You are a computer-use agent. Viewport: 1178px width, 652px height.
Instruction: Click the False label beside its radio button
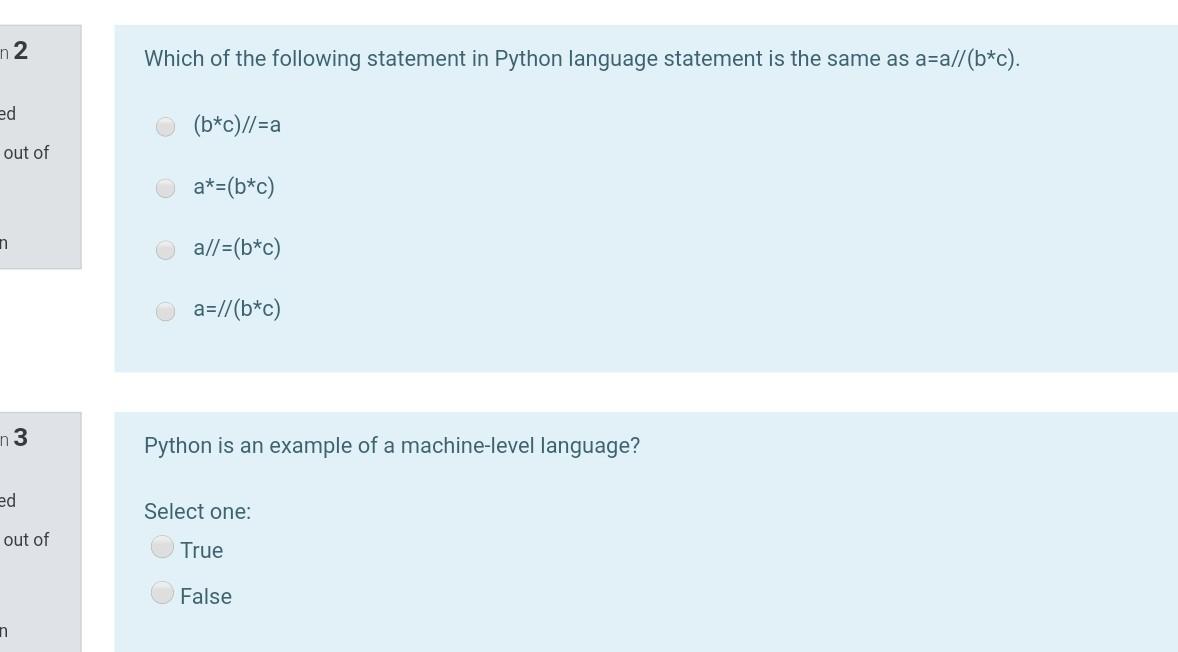[x=206, y=596]
